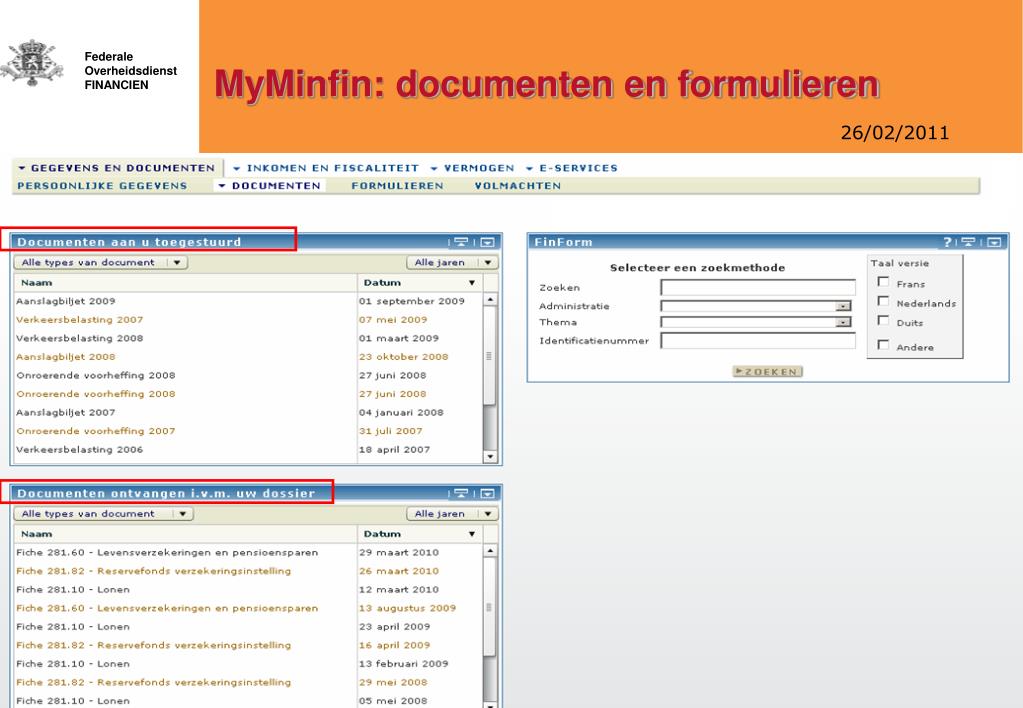Click Naam column header in ontvangen panel

coord(185,534)
